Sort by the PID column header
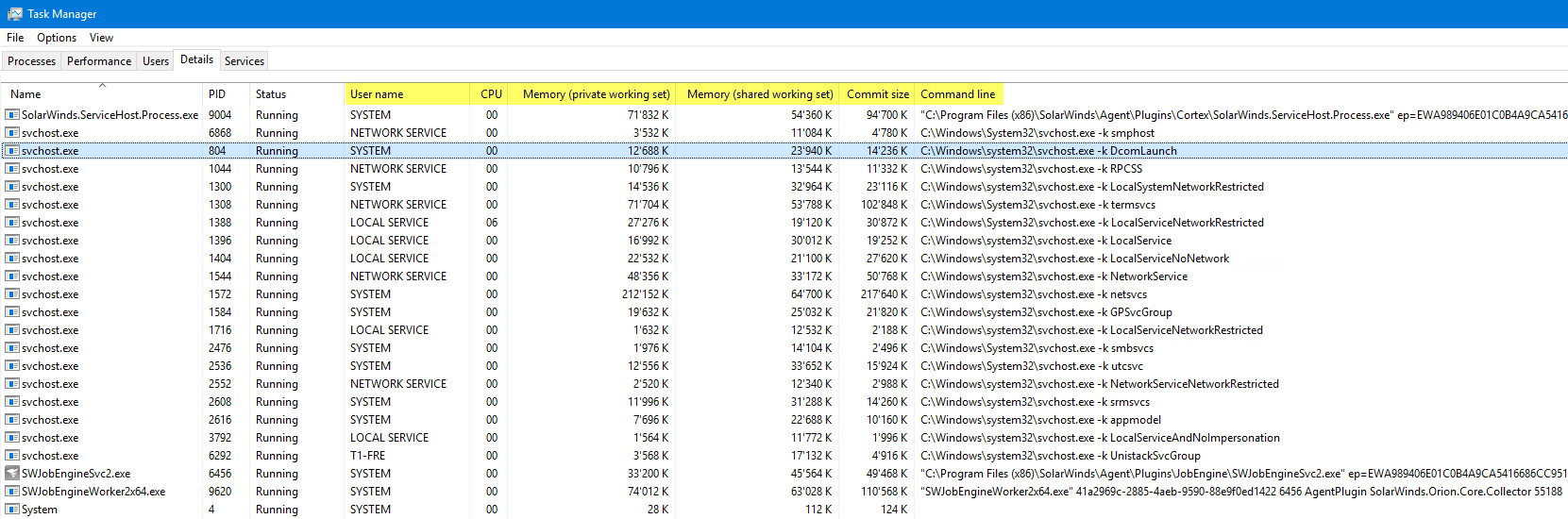The width and height of the screenshot is (1568, 519). click(x=217, y=94)
